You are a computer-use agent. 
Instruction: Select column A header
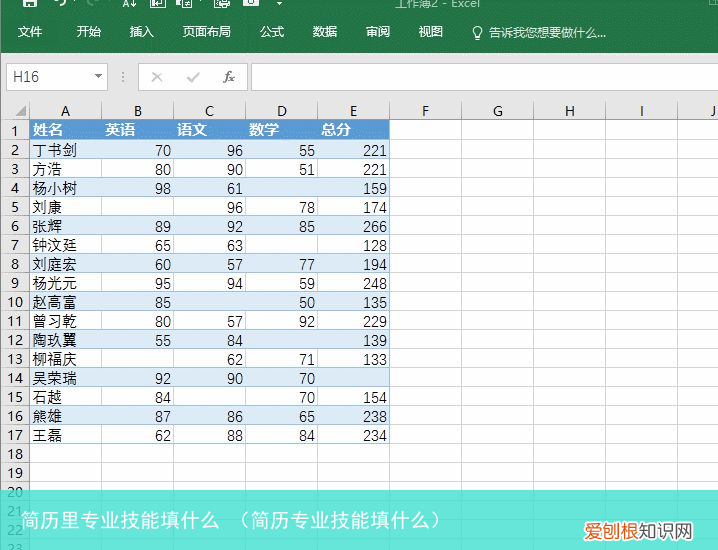(x=65, y=111)
